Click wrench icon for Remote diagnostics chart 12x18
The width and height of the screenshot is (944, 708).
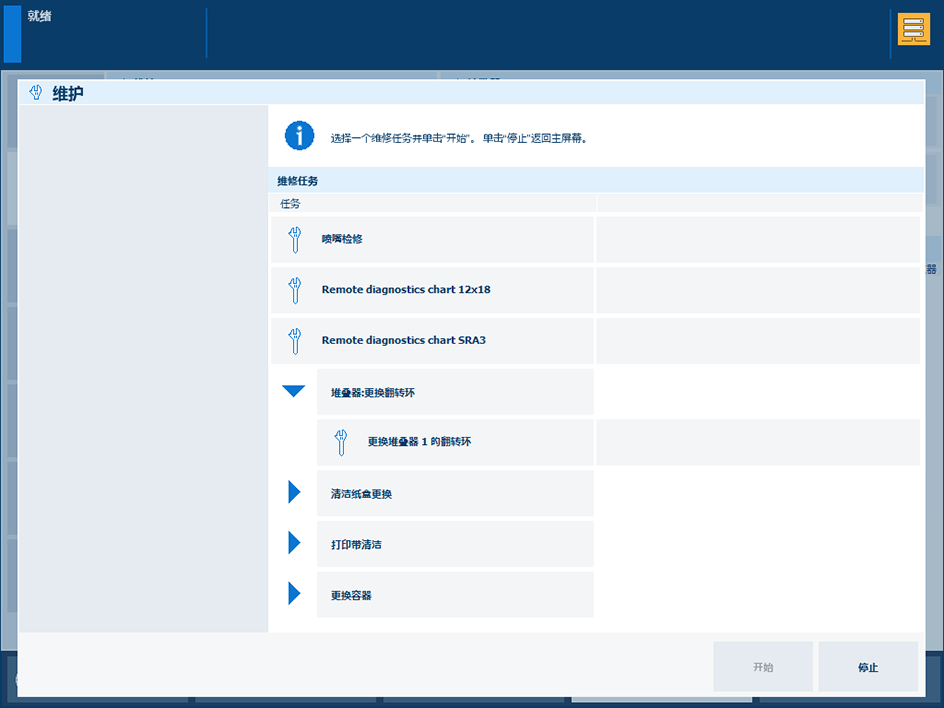[294, 290]
